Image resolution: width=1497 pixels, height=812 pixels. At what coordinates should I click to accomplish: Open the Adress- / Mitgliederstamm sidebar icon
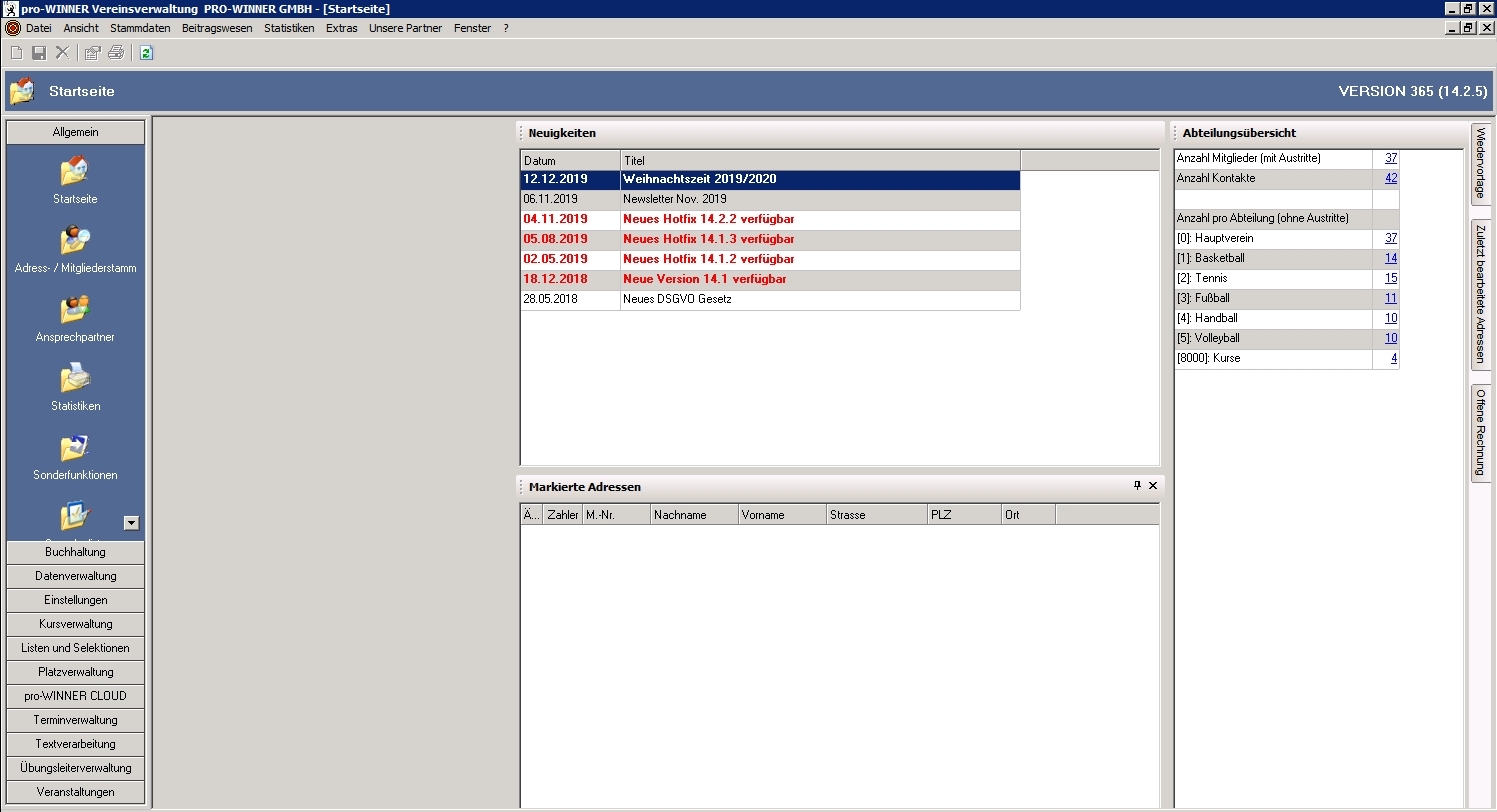(75, 241)
